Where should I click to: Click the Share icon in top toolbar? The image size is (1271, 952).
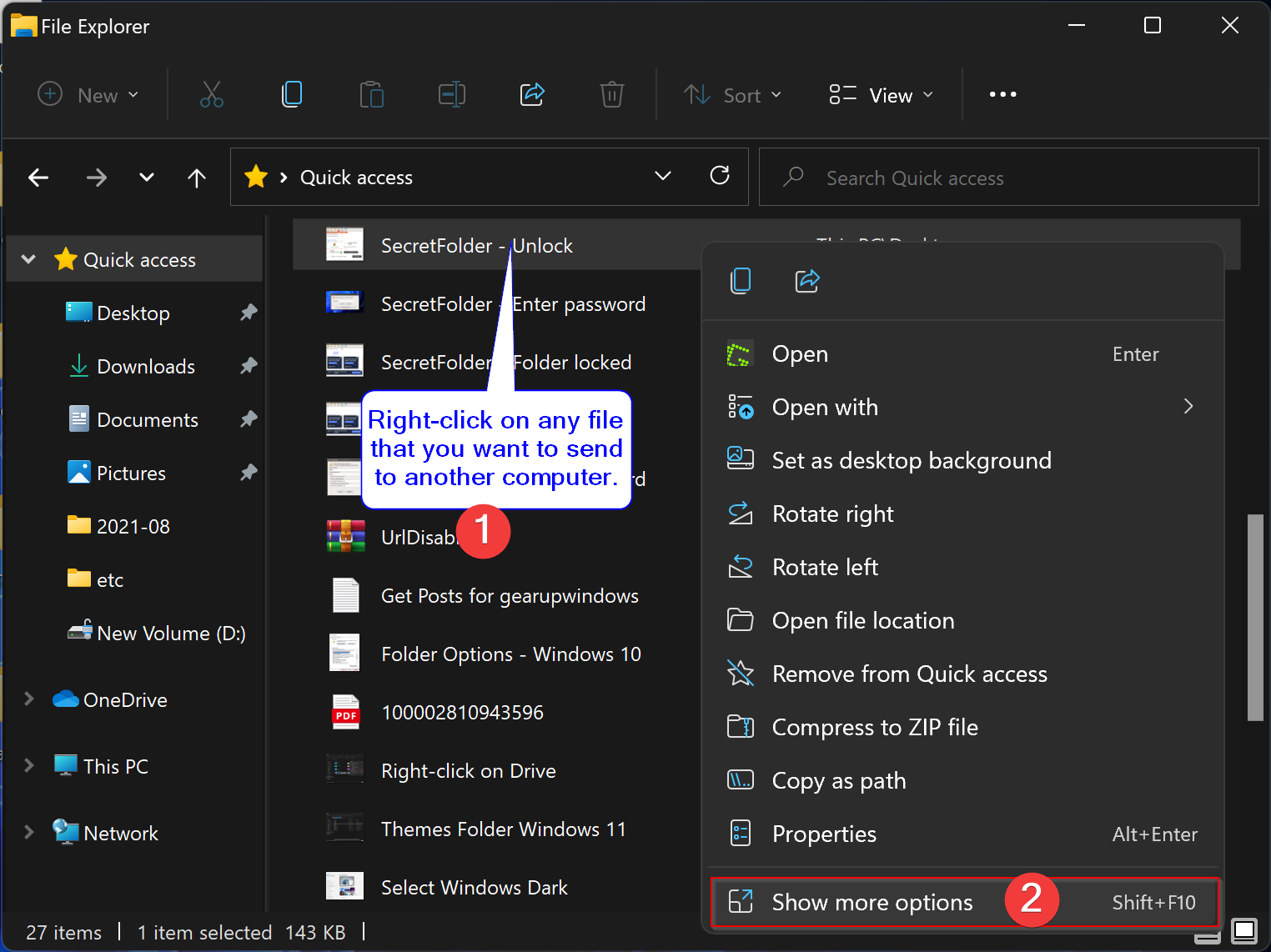click(532, 94)
